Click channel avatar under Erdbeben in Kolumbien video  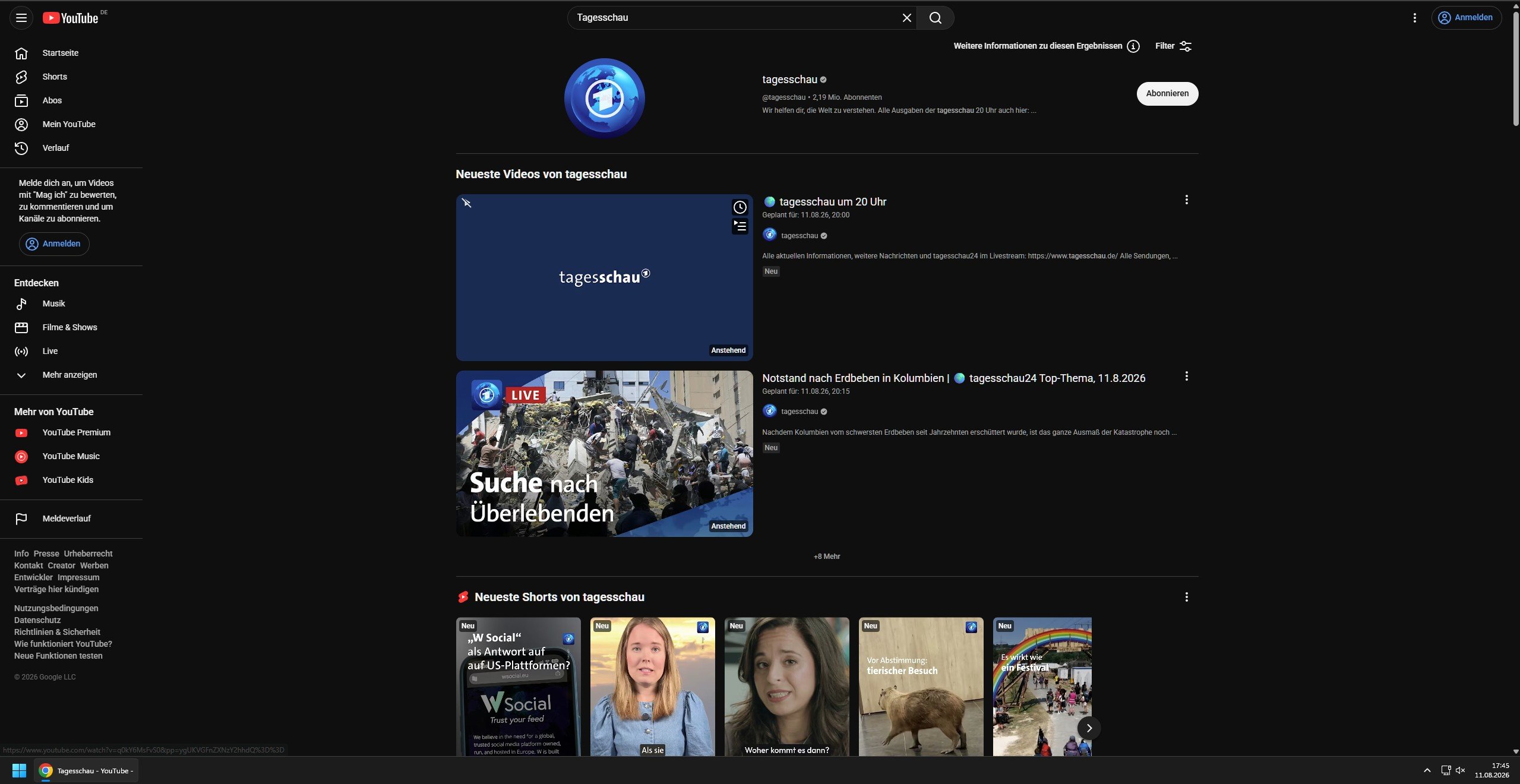pyautogui.click(x=769, y=411)
